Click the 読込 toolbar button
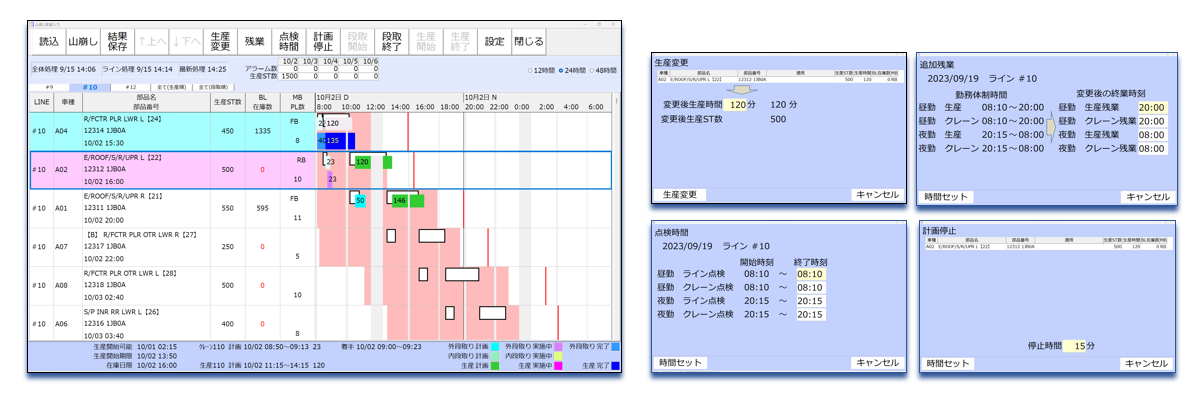The height and width of the screenshot is (398, 1200). click(x=48, y=42)
